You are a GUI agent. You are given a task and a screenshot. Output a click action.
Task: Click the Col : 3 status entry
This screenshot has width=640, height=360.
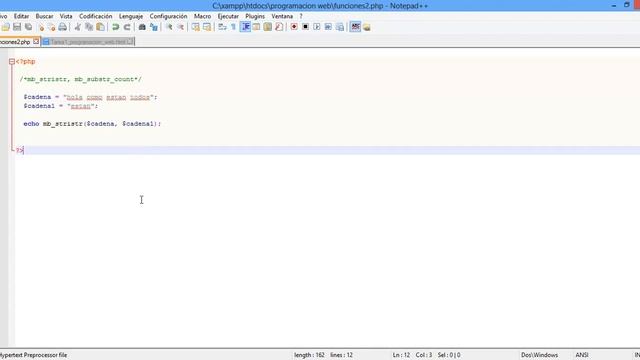[x=424, y=355]
